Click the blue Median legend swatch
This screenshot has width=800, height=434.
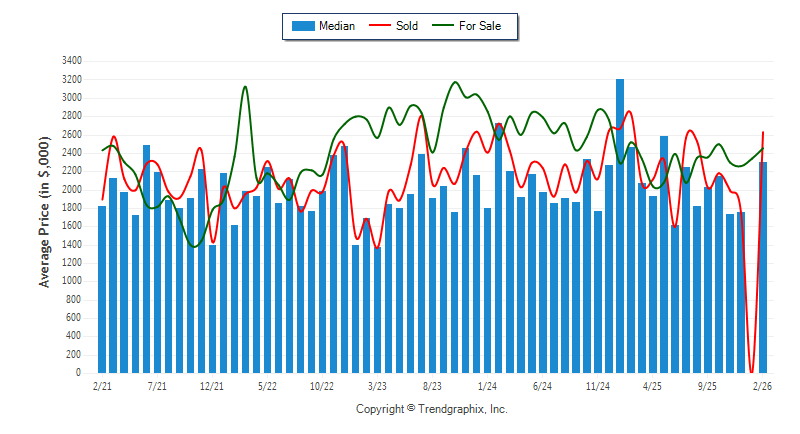302,26
